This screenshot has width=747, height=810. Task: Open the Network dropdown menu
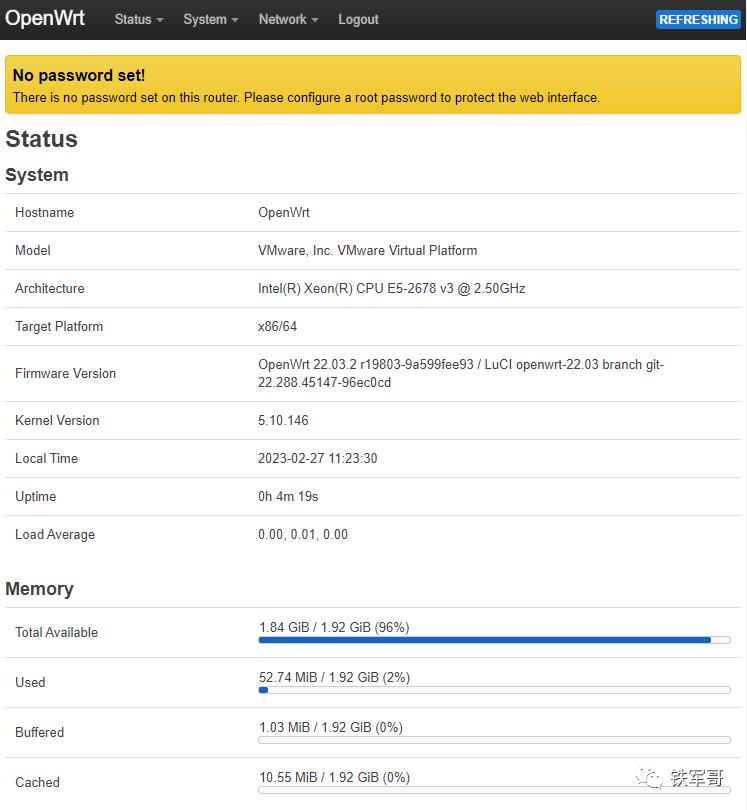click(x=288, y=20)
